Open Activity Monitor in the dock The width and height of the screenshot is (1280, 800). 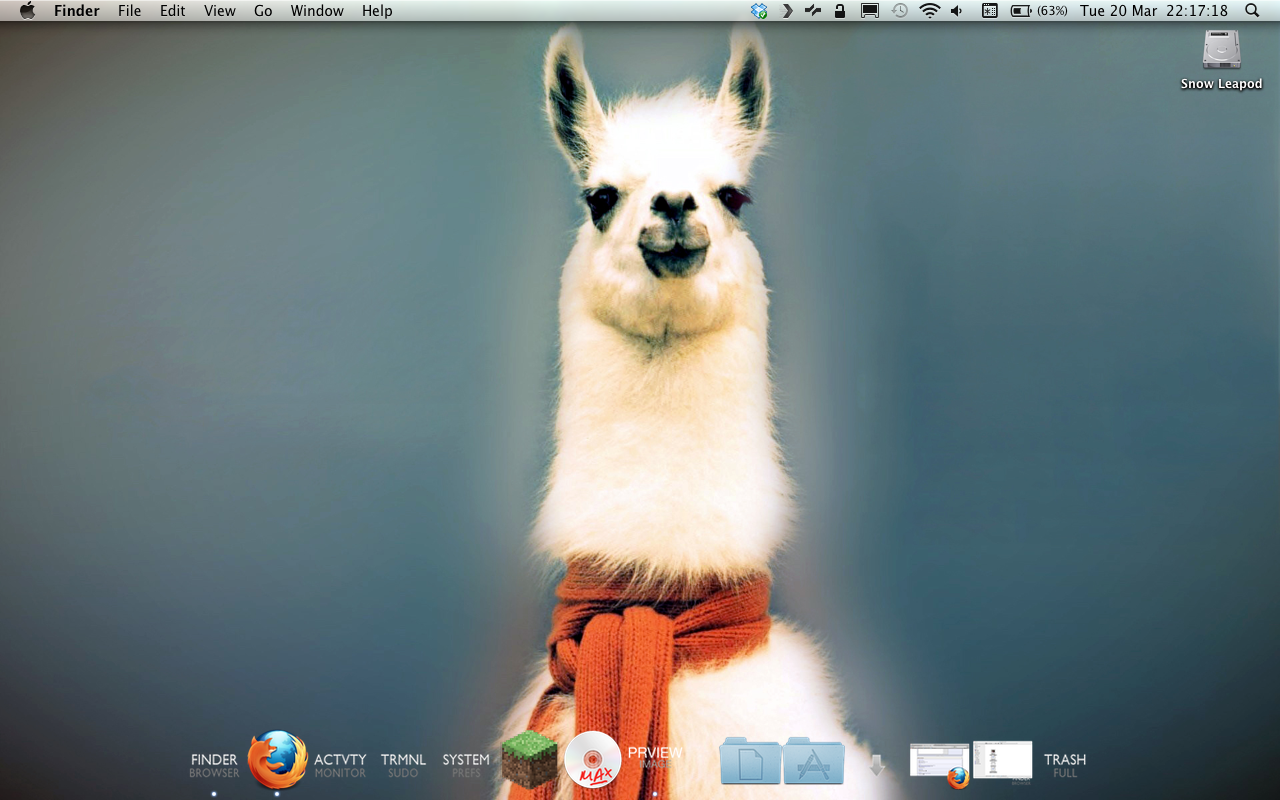click(x=340, y=766)
